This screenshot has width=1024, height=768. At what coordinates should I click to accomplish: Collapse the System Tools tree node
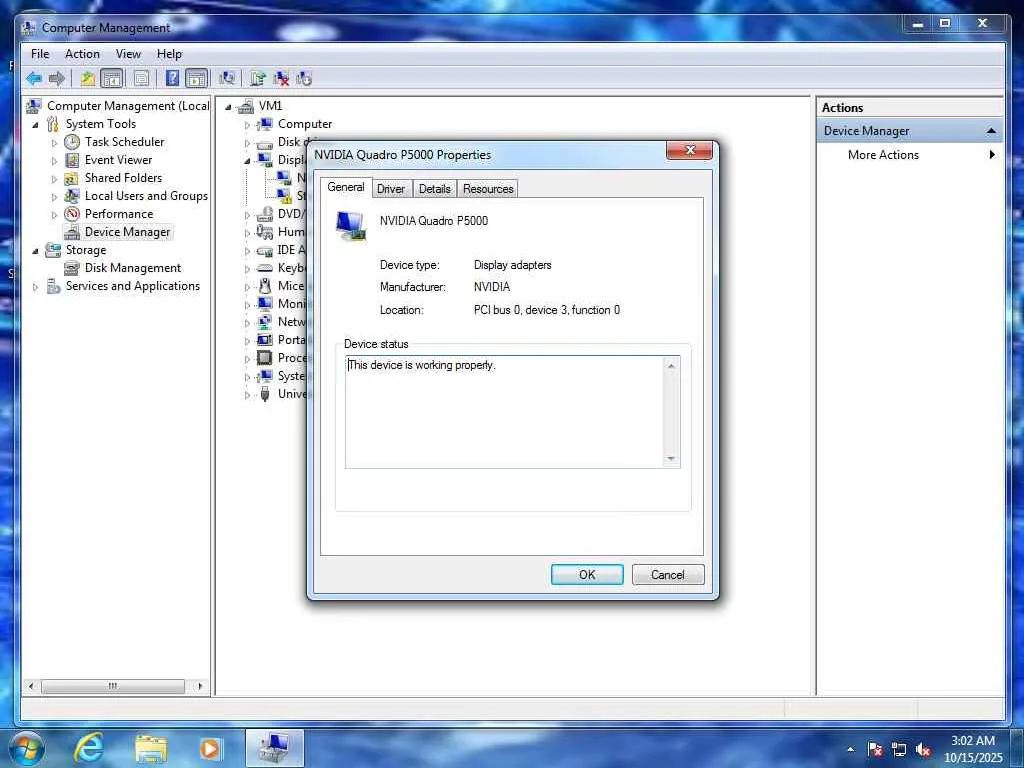[x=35, y=125]
